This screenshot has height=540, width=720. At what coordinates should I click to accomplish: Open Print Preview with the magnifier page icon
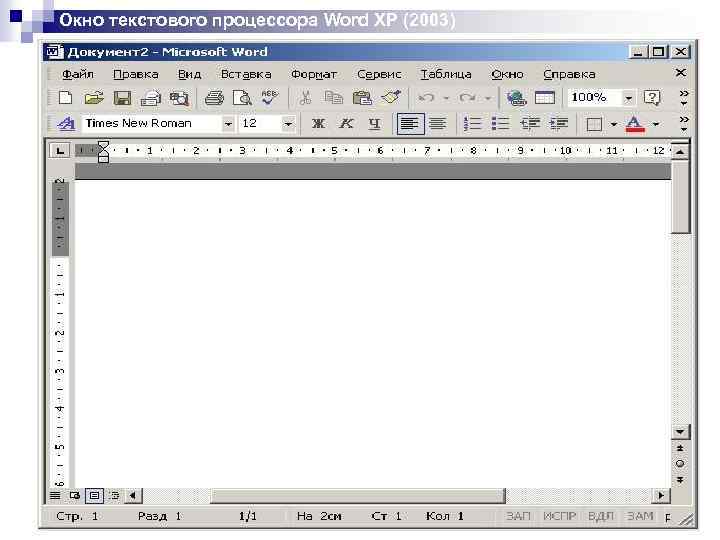pos(242,98)
